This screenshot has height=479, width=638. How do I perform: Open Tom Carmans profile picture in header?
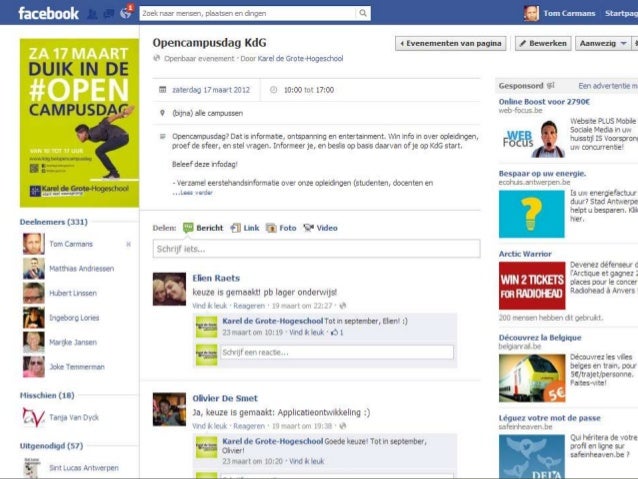[x=531, y=13]
